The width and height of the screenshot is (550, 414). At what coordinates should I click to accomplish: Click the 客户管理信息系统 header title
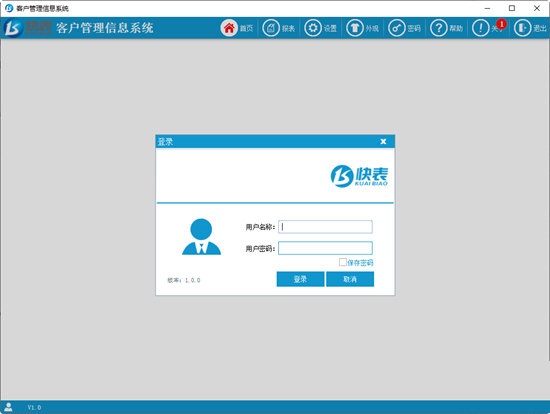pos(105,28)
